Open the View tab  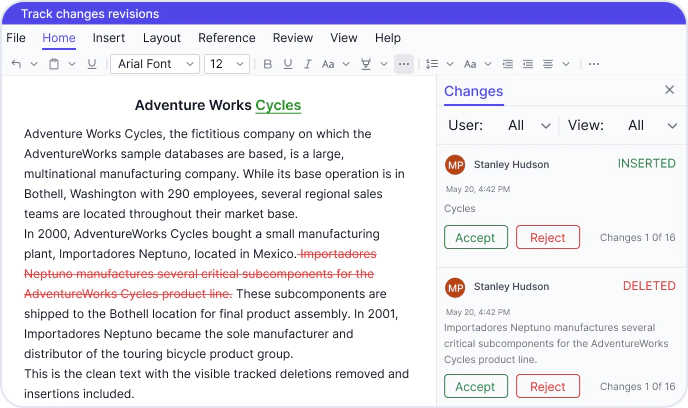tap(344, 38)
